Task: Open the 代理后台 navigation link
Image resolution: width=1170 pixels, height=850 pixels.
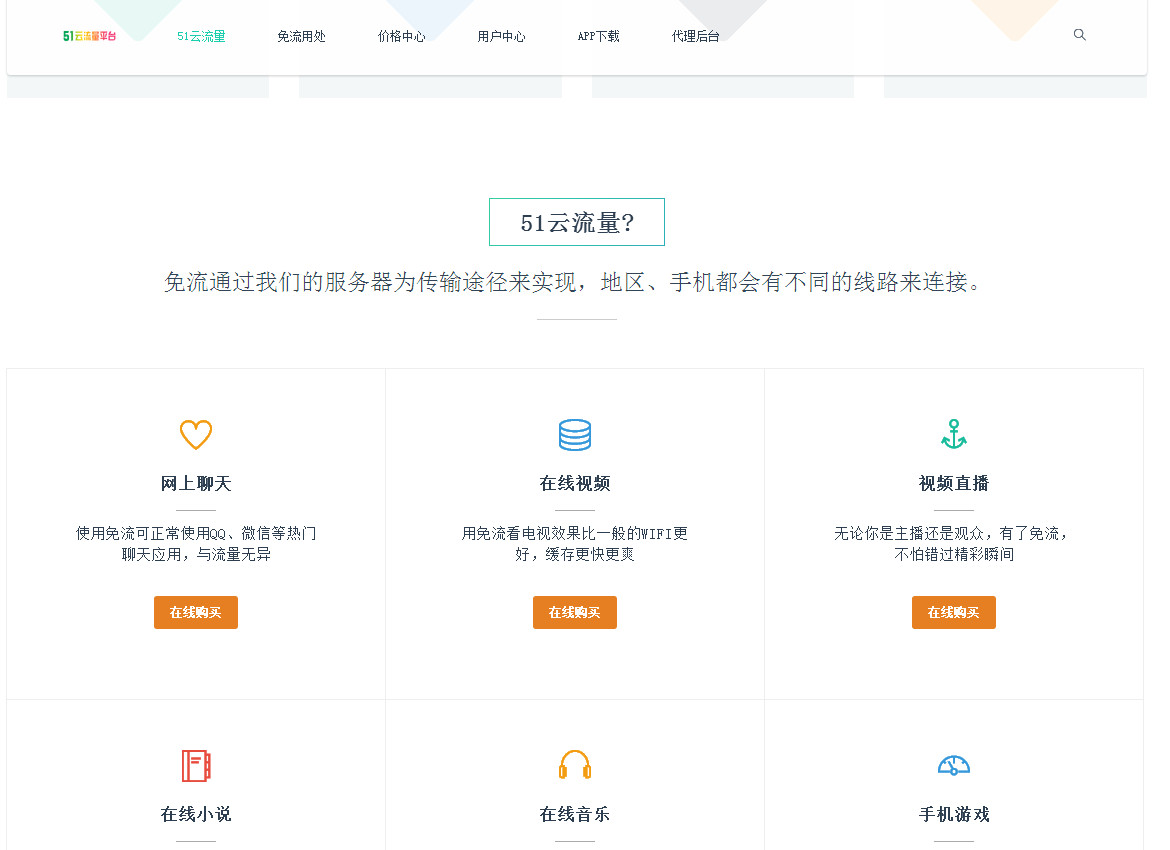Action: coord(695,36)
